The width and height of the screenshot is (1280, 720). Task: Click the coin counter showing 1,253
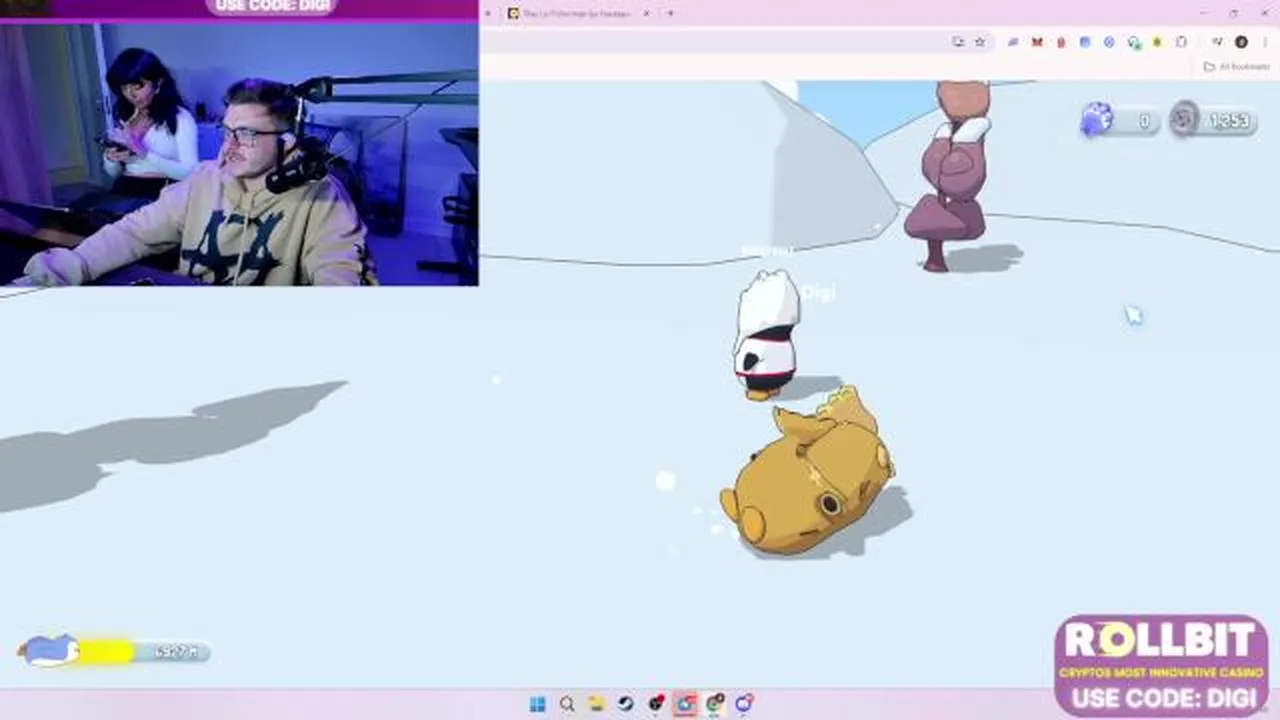[1213, 120]
